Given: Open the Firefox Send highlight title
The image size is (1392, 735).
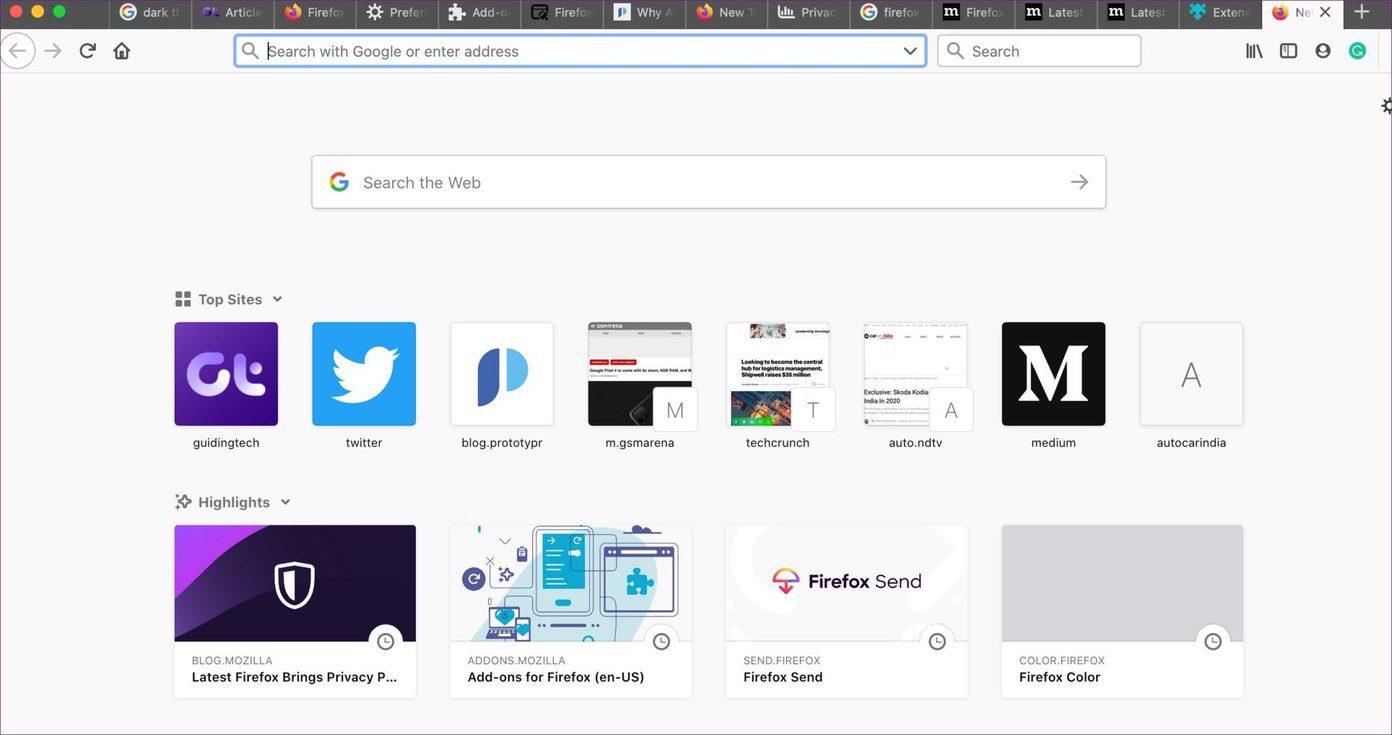Looking at the screenshot, I should click(783, 677).
